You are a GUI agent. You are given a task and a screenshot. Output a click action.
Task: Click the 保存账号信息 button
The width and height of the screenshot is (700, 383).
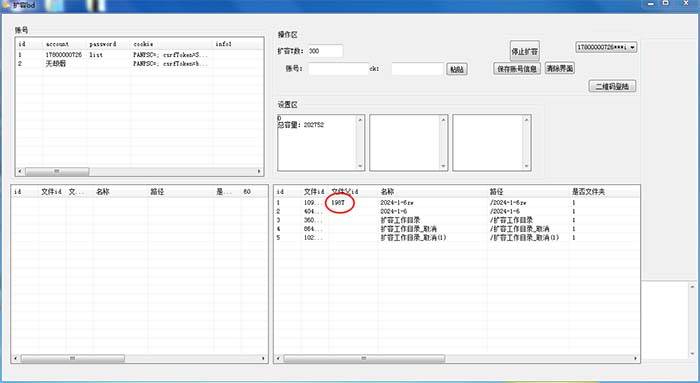(517, 69)
